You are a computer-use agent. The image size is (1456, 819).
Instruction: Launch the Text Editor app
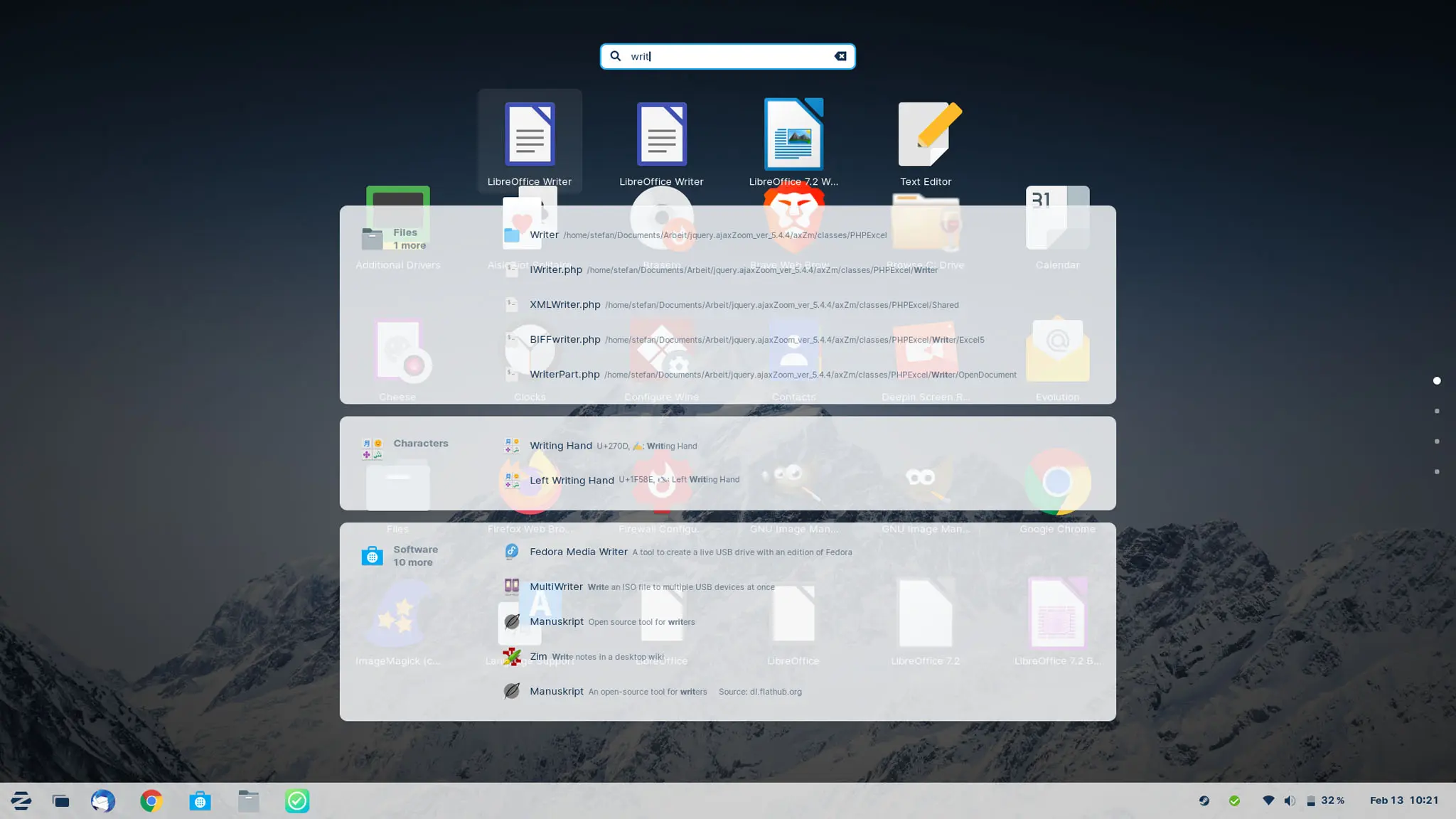pyautogui.click(x=926, y=141)
